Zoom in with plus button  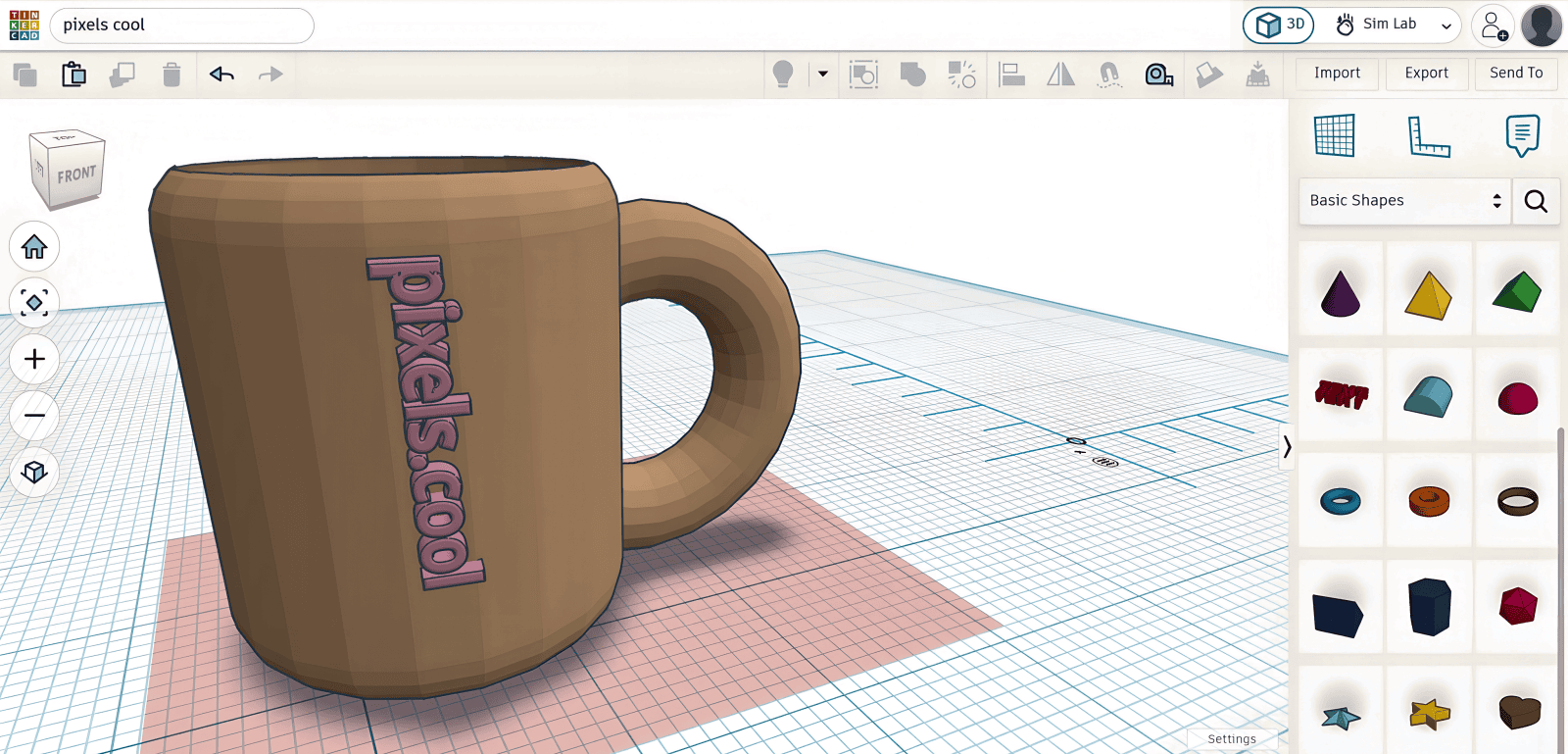pos(34,359)
